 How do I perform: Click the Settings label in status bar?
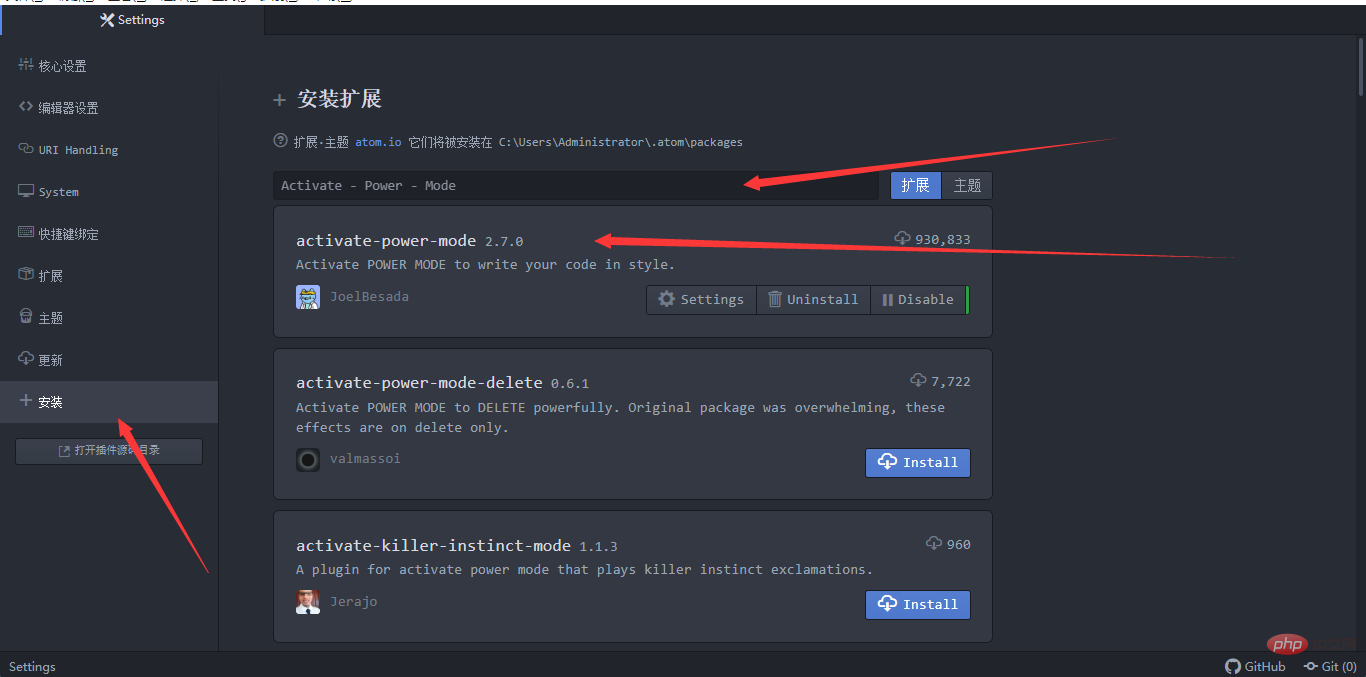[x=32, y=667]
